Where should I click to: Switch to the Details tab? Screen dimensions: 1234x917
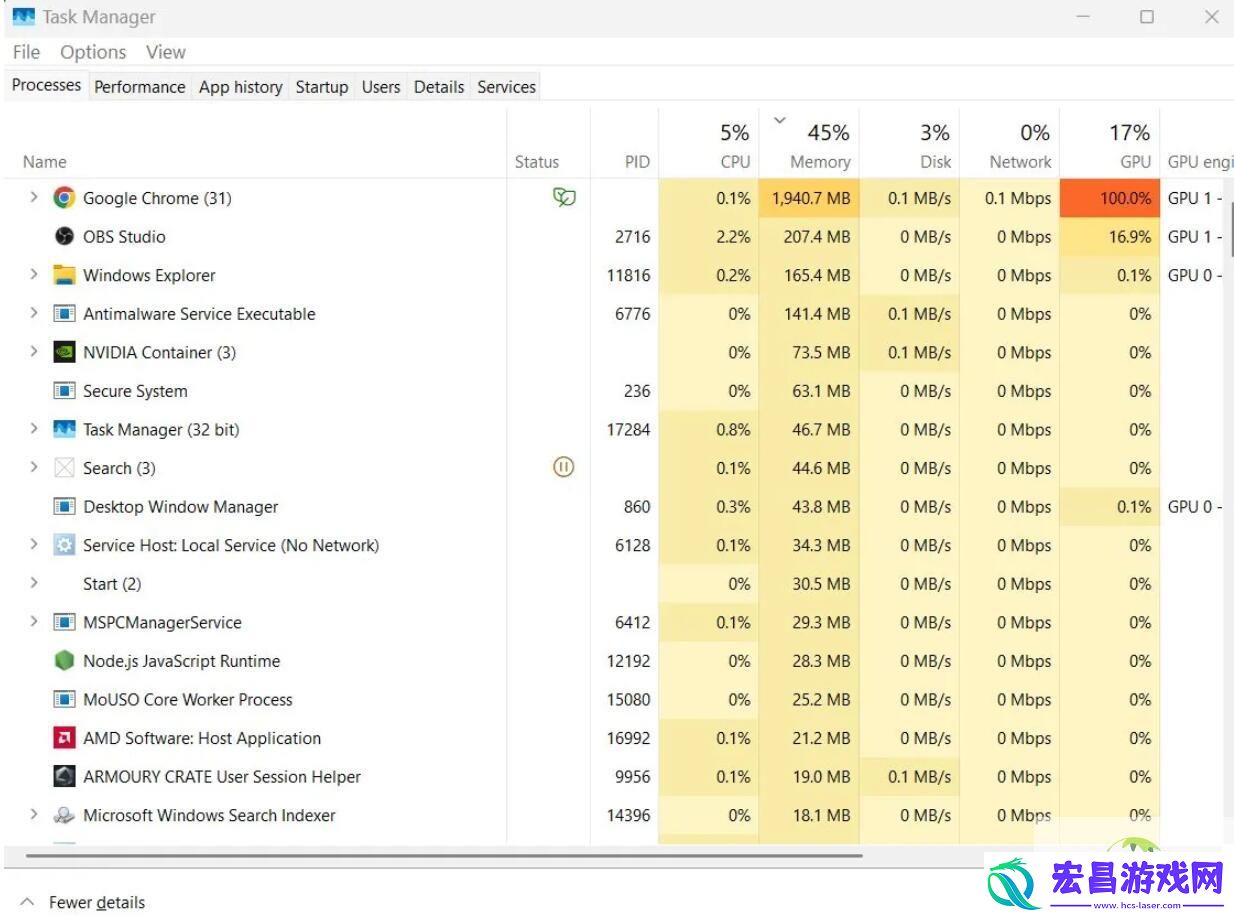(439, 87)
